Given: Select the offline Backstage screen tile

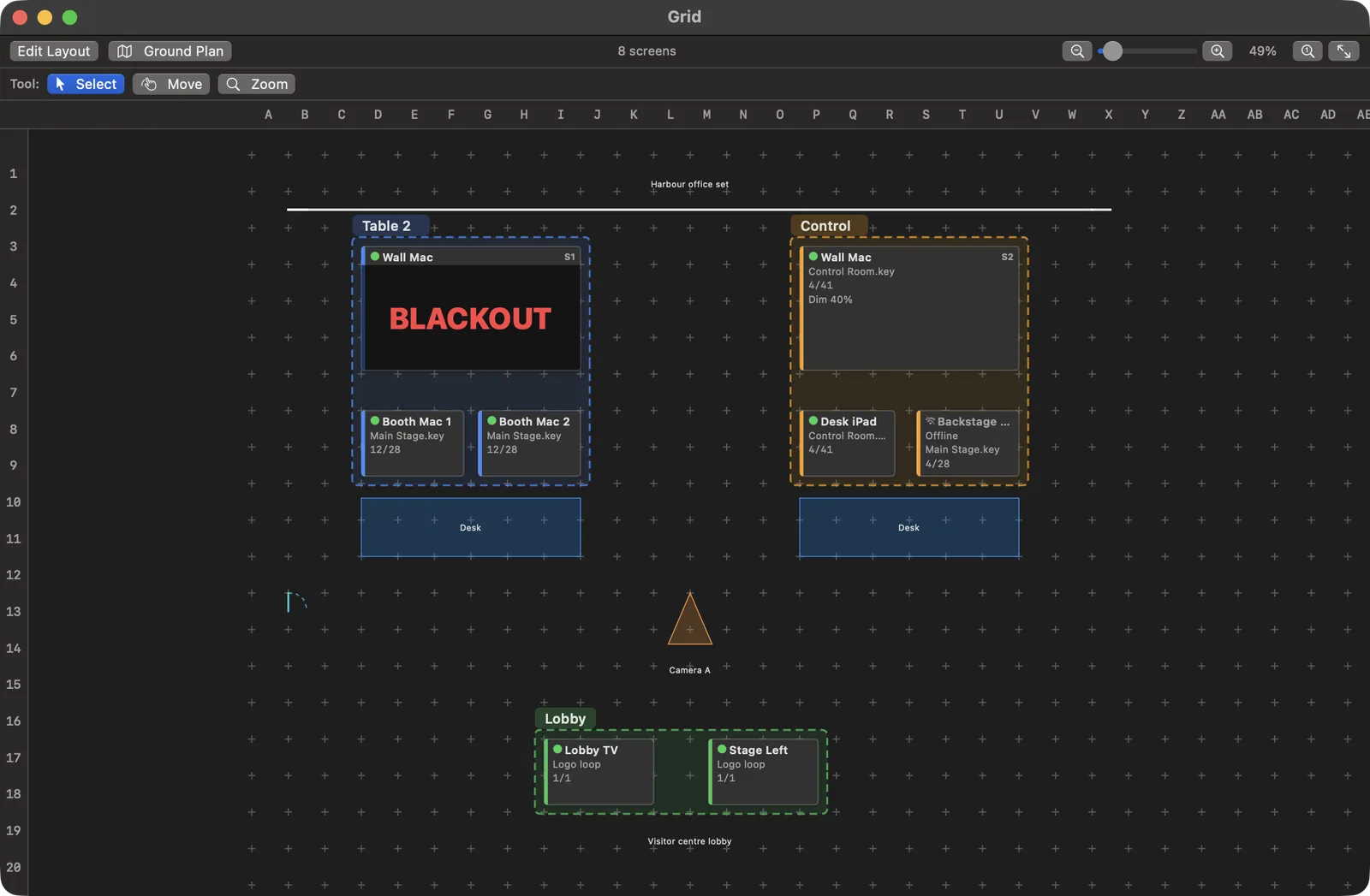Looking at the screenshot, I should coord(968,443).
